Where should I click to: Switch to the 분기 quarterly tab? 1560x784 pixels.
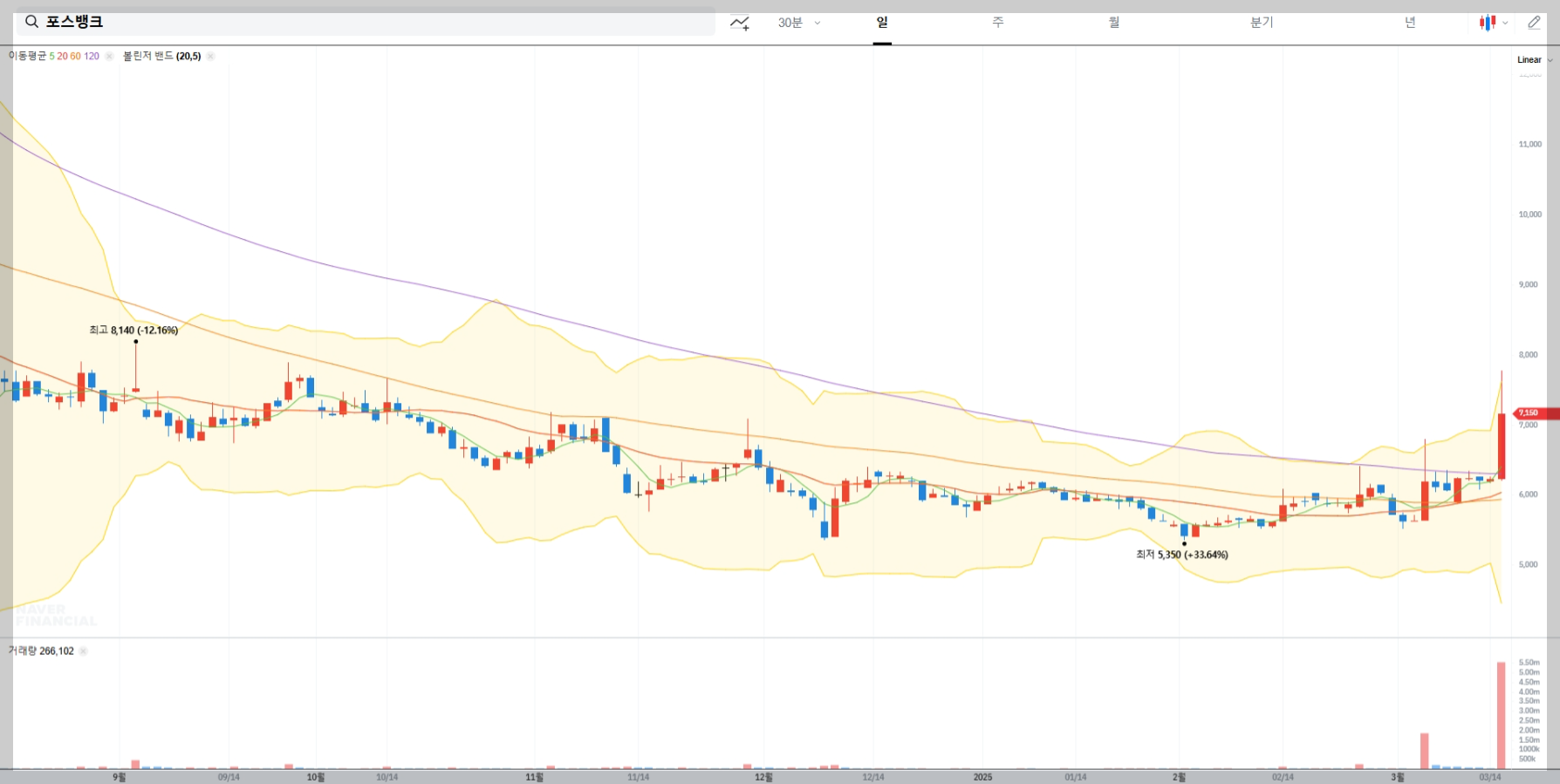click(x=1262, y=23)
